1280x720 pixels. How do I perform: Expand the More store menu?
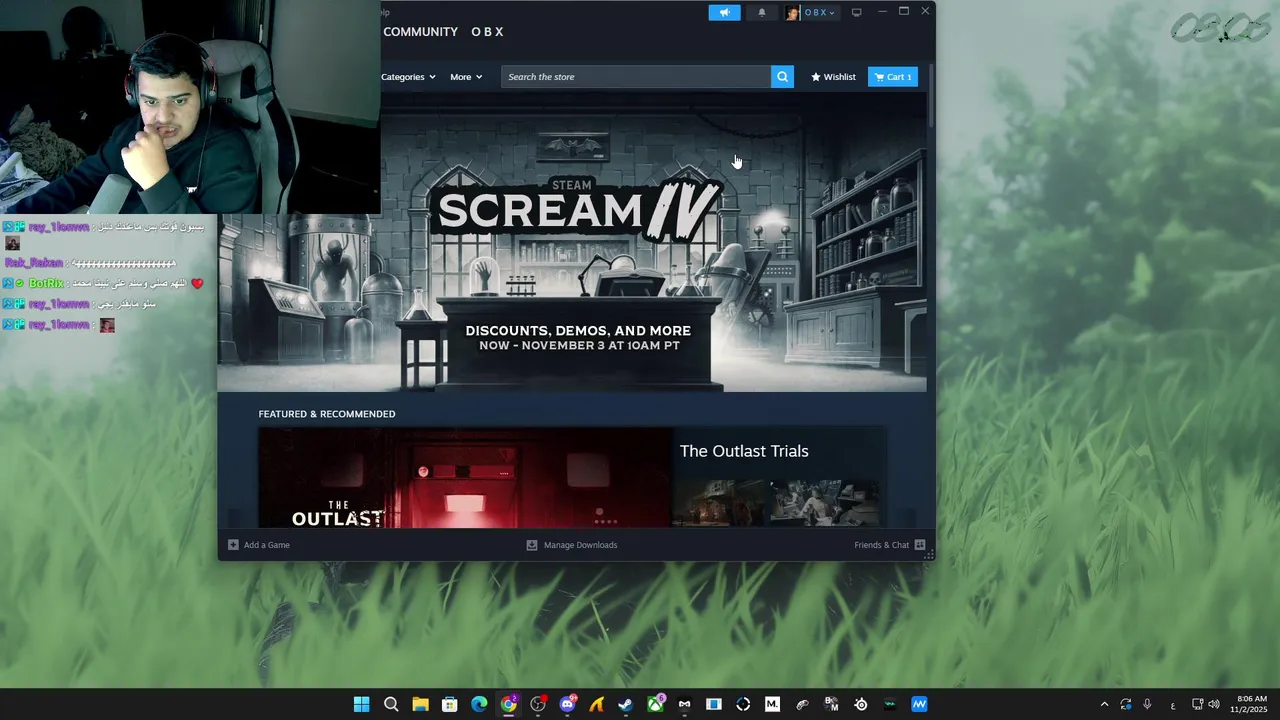pos(466,77)
